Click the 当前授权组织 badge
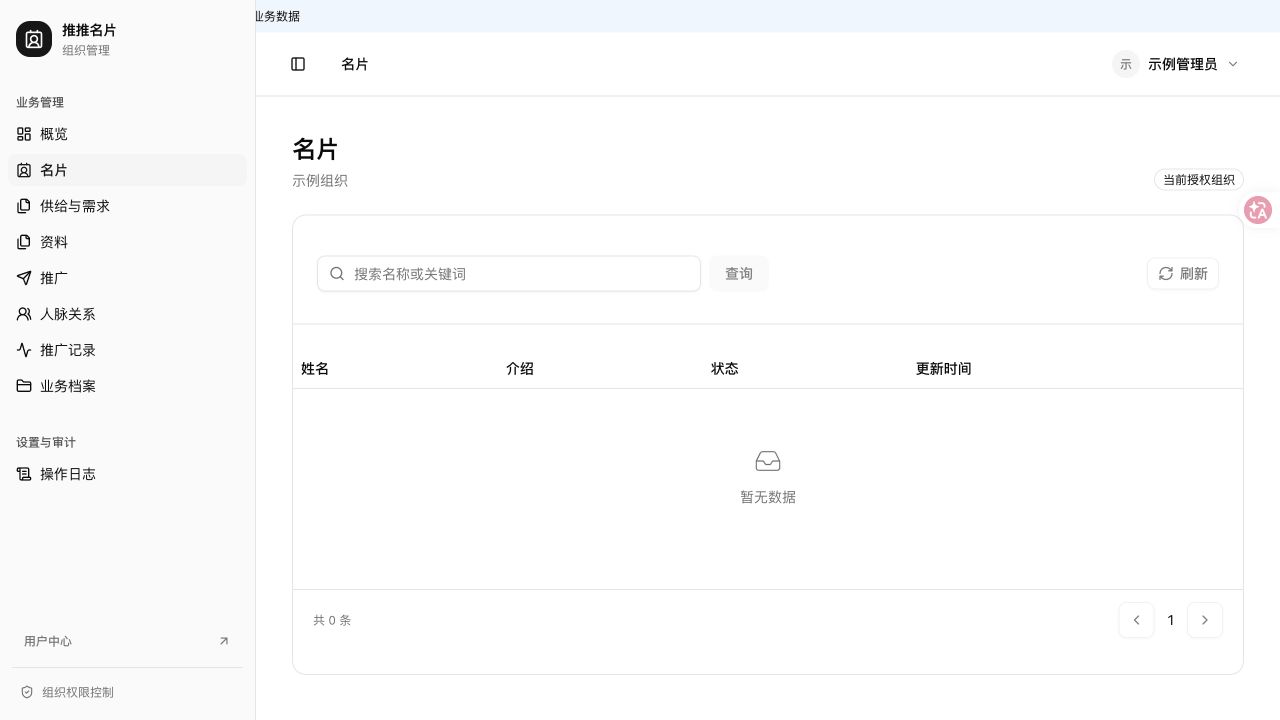 pos(1199,180)
